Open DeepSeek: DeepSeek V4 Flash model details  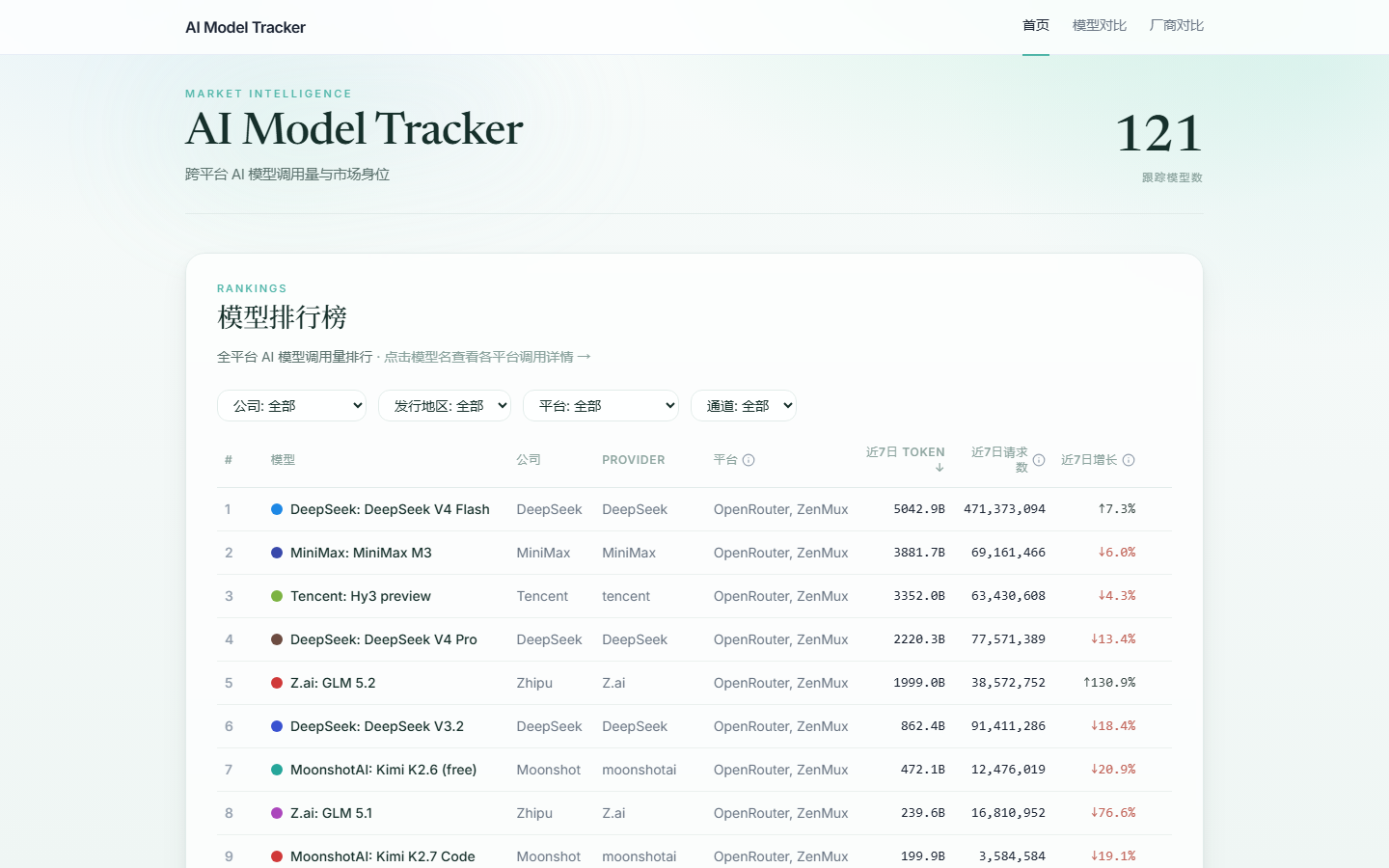click(390, 509)
